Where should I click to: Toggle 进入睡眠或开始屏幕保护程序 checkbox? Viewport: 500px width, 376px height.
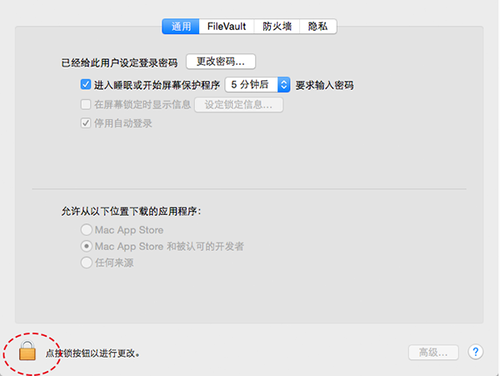tap(86, 84)
